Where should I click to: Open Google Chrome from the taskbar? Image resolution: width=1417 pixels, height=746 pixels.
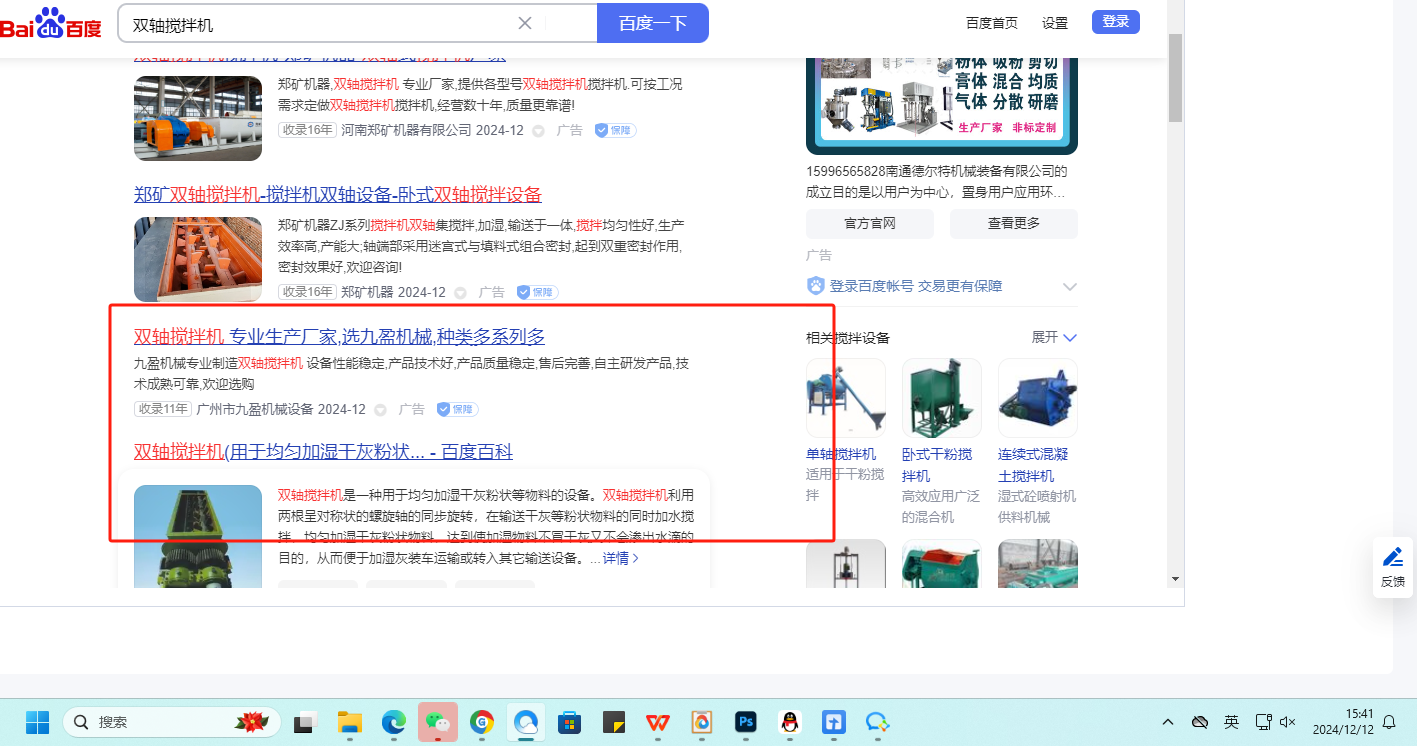point(482,721)
